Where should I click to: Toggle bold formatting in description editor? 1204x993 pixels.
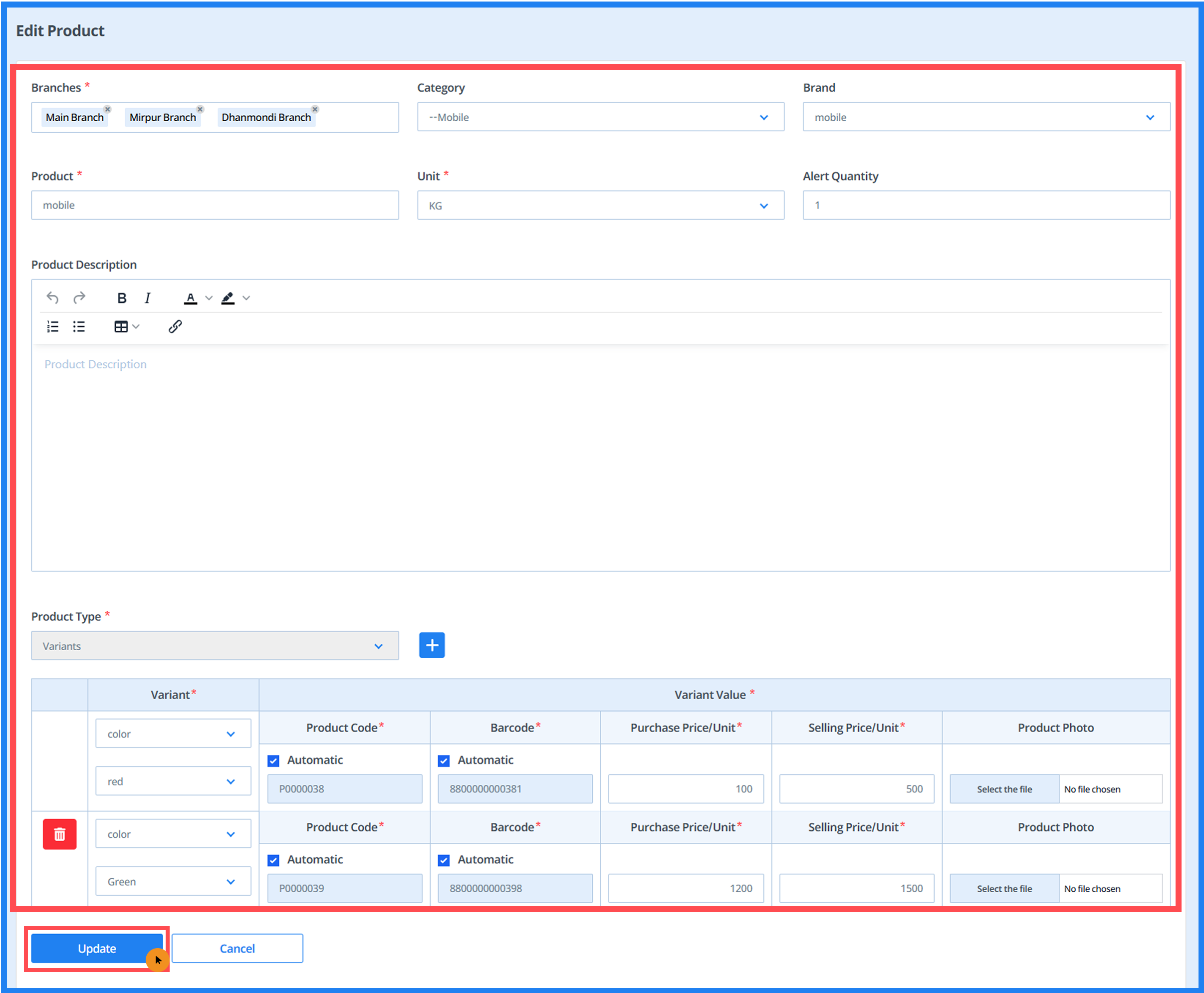coord(122,298)
